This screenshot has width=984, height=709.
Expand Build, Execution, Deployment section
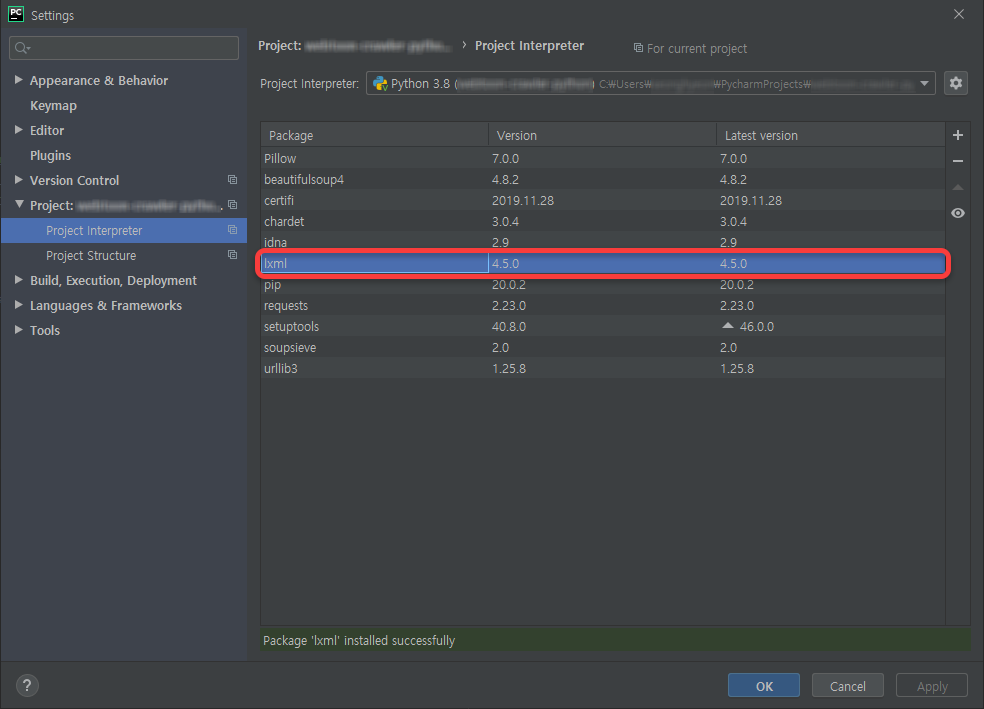(x=18, y=280)
